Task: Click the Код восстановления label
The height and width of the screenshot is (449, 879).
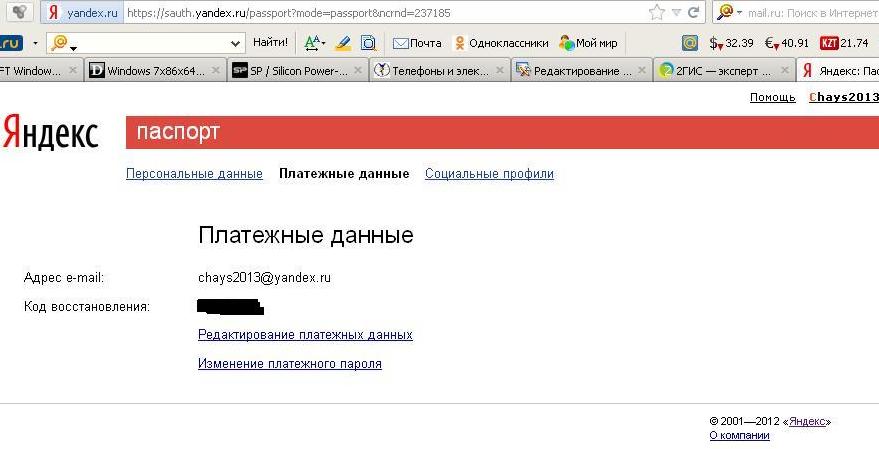Action: pos(87,307)
